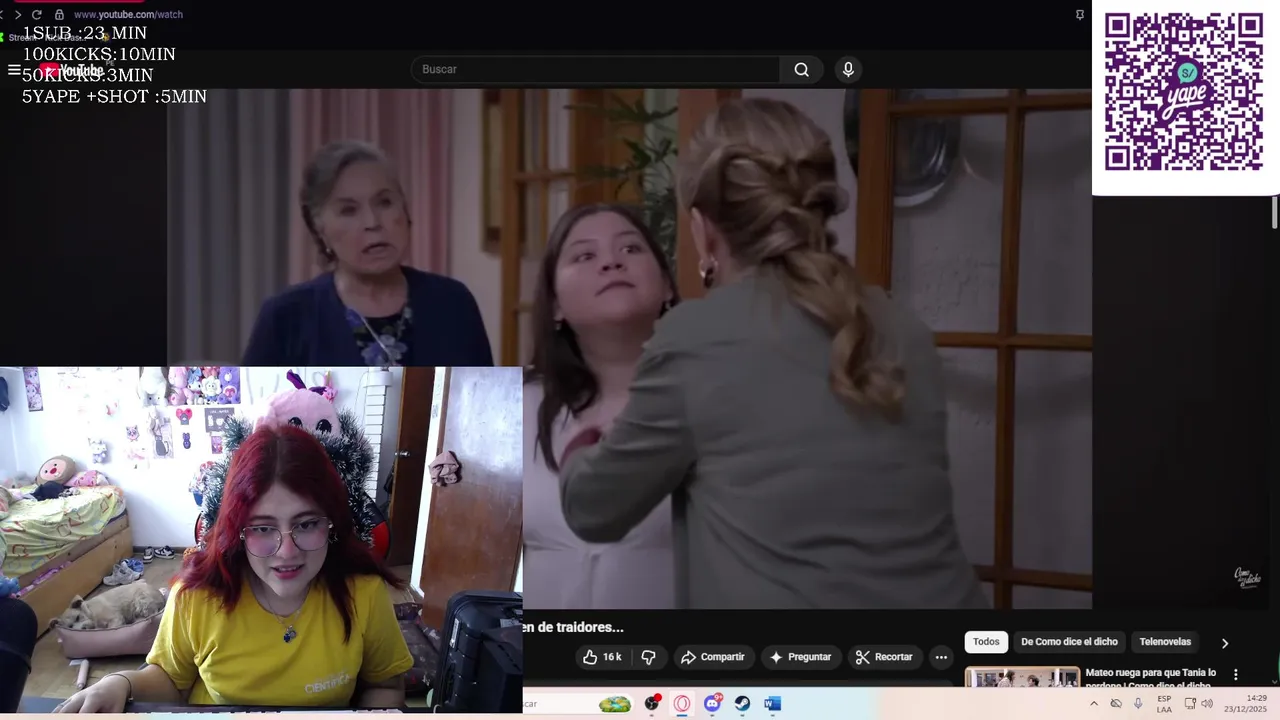
Task: Click the padlock site info icon
Action: 59,15
